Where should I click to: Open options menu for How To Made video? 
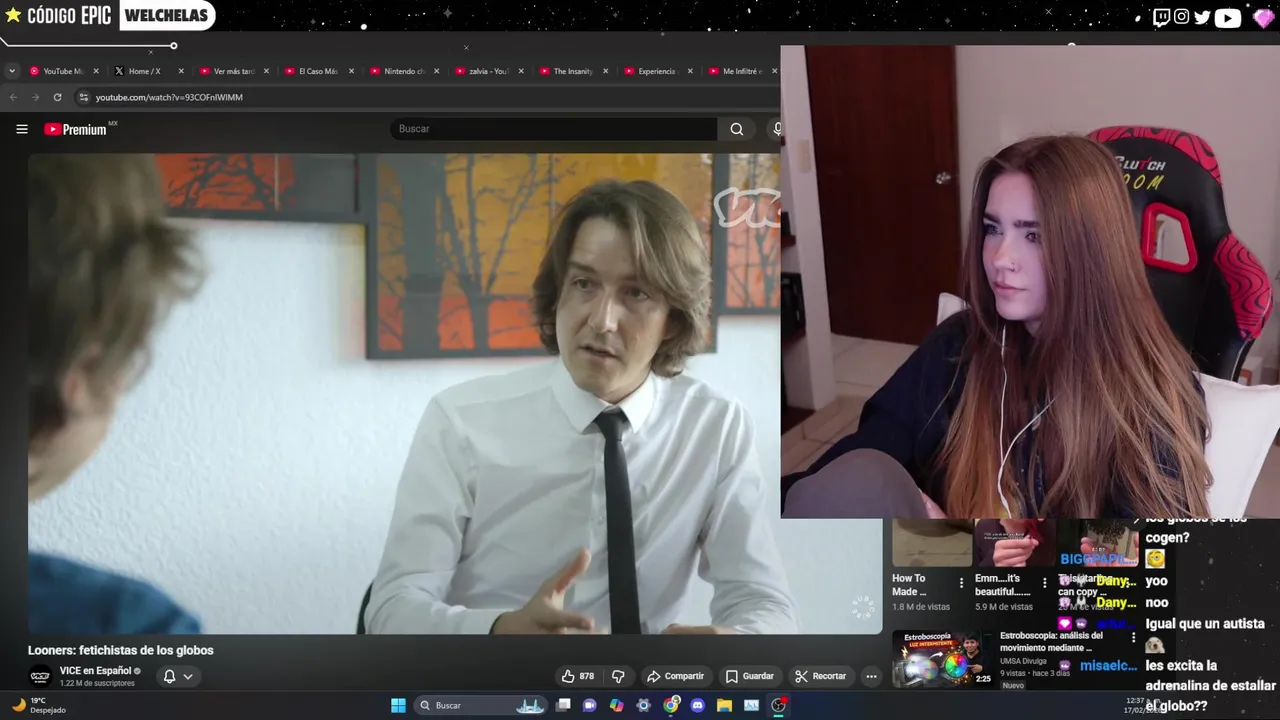click(961, 582)
